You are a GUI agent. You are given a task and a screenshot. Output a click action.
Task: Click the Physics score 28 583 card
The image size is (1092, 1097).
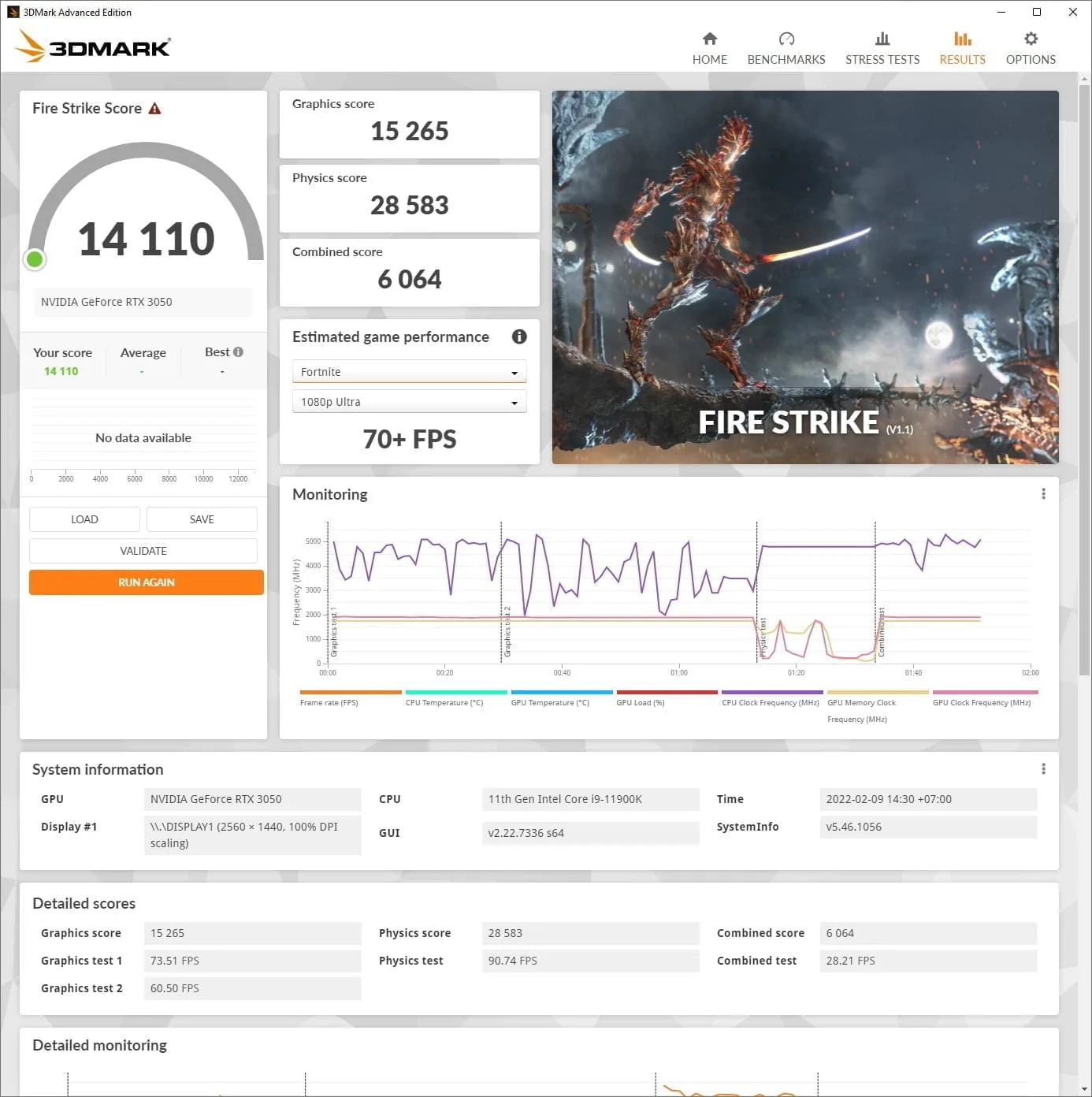[x=409, y=199]
